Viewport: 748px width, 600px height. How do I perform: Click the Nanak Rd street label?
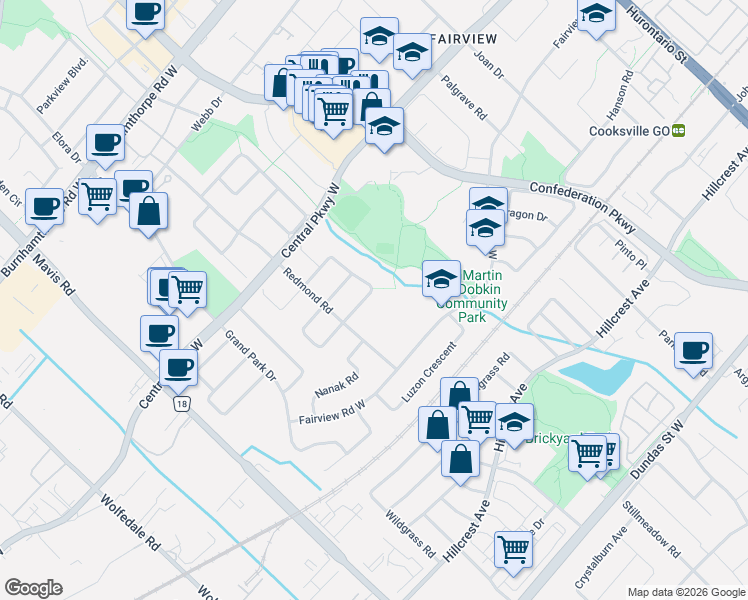(337, 386)
